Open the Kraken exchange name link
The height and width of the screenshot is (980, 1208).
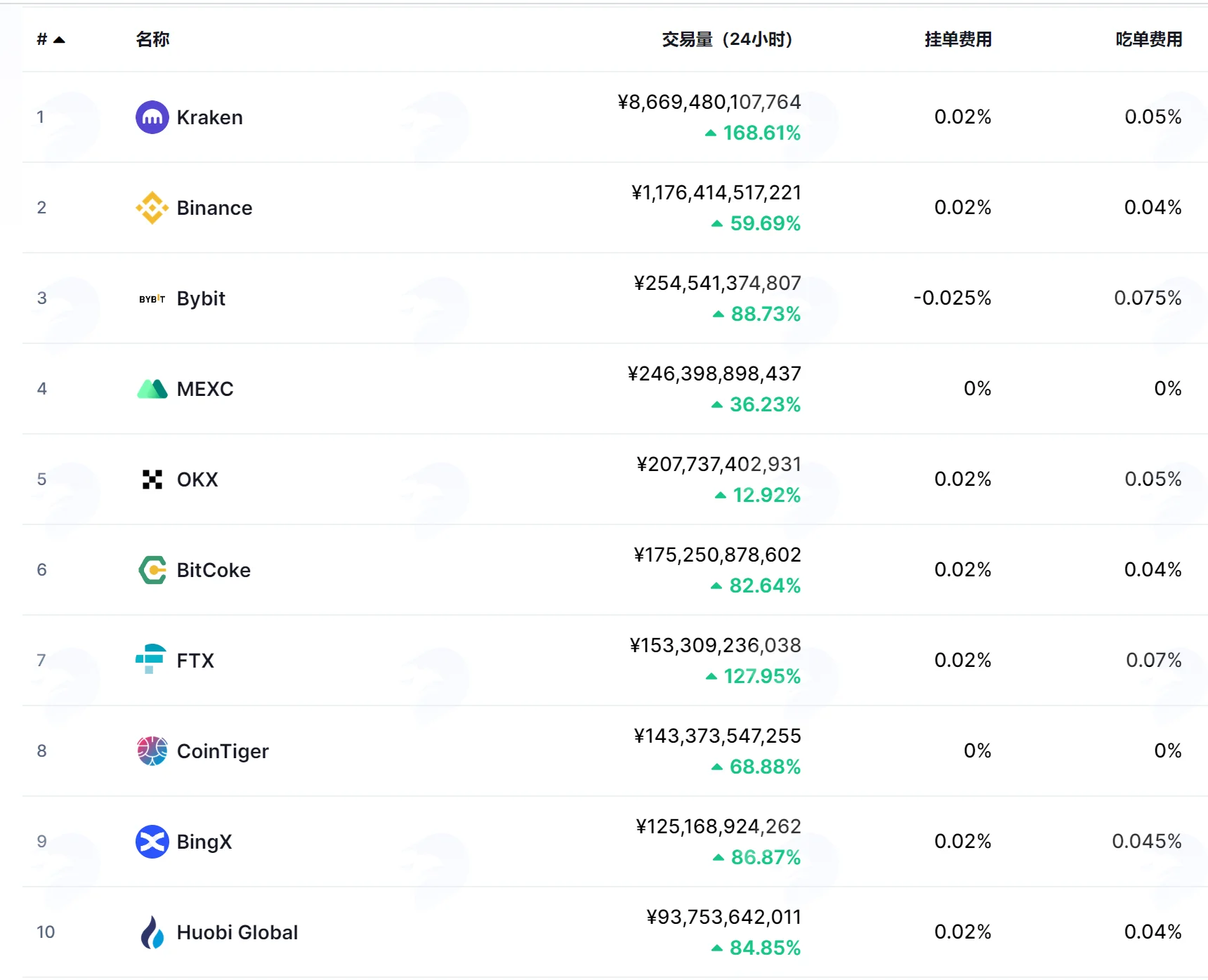209,117
